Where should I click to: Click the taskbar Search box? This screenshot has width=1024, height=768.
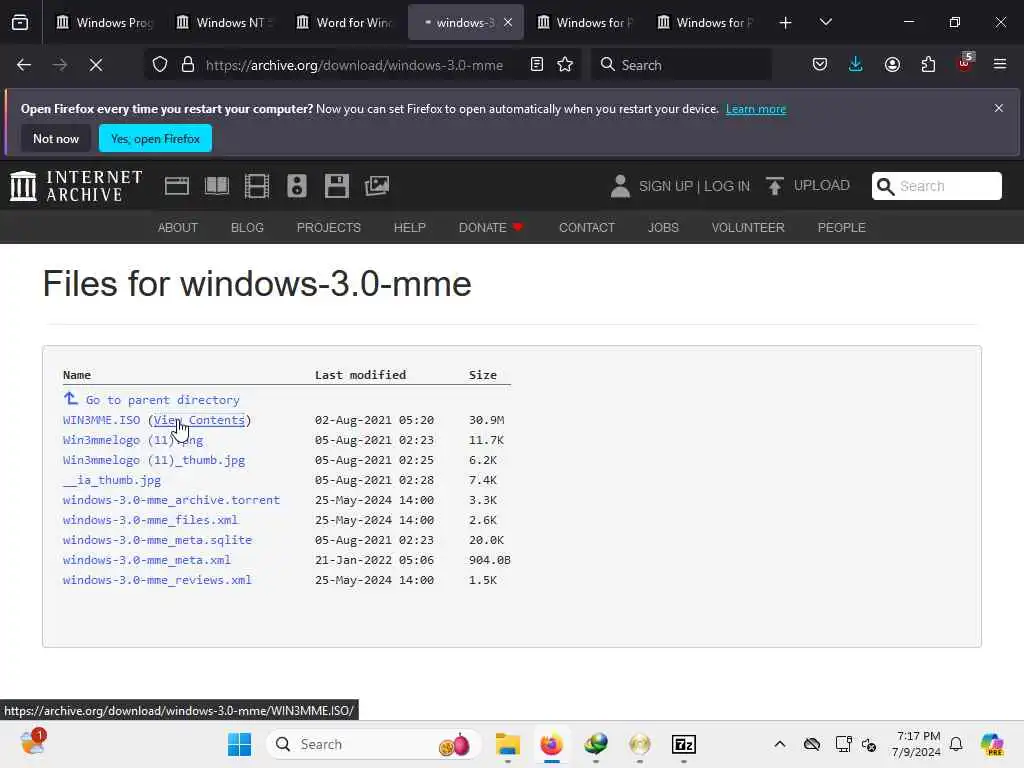tap(374, 744)
